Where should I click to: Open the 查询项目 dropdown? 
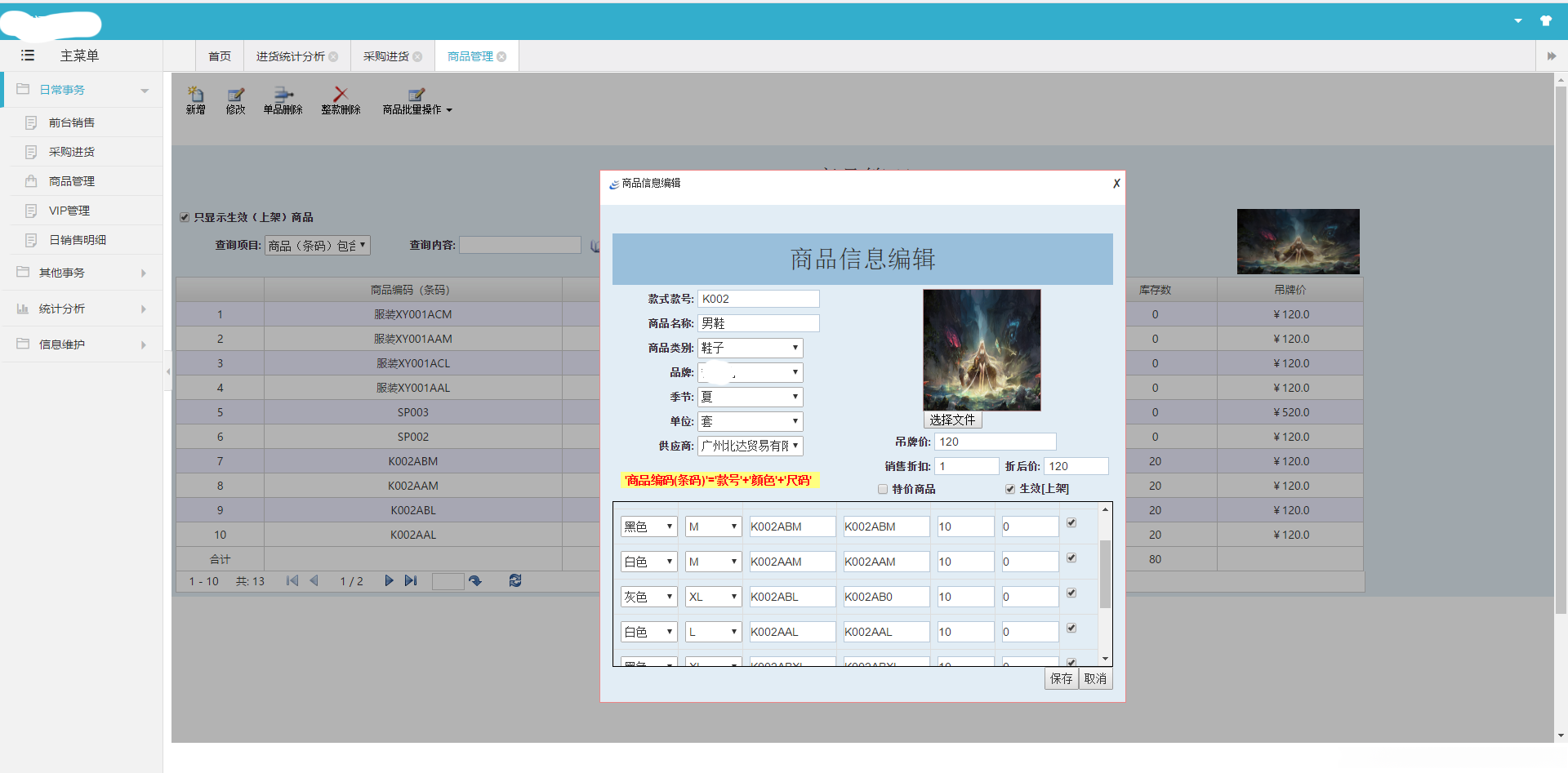318,245
